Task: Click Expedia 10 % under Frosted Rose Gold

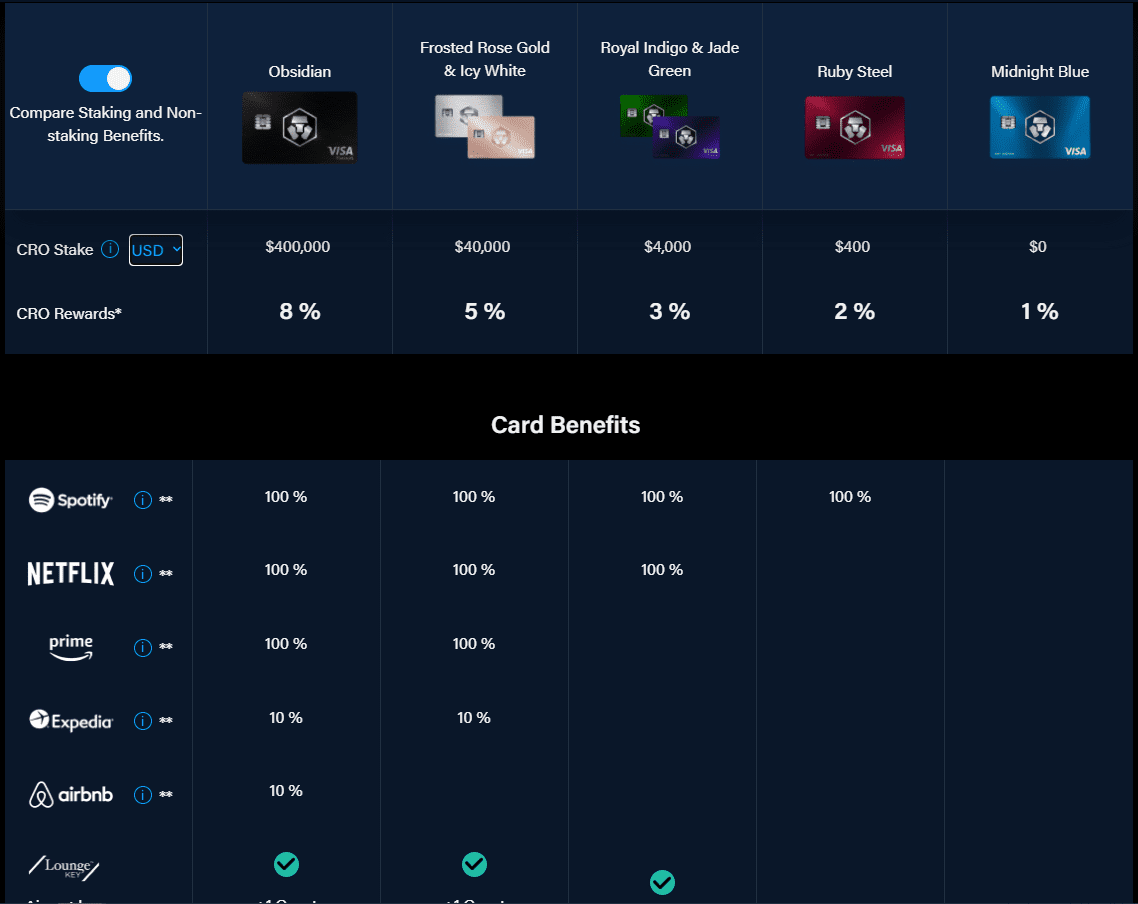Action: coord(474,718)
